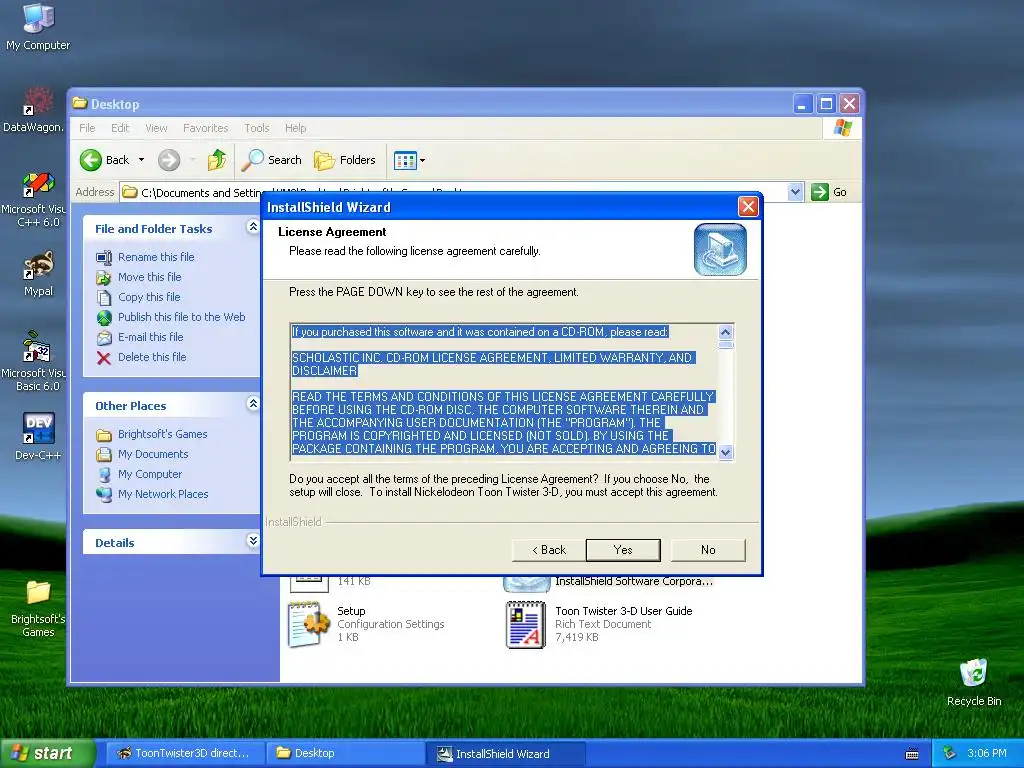
Task: Switch to Desktop taskbar button
Action: tap(345, 753)
